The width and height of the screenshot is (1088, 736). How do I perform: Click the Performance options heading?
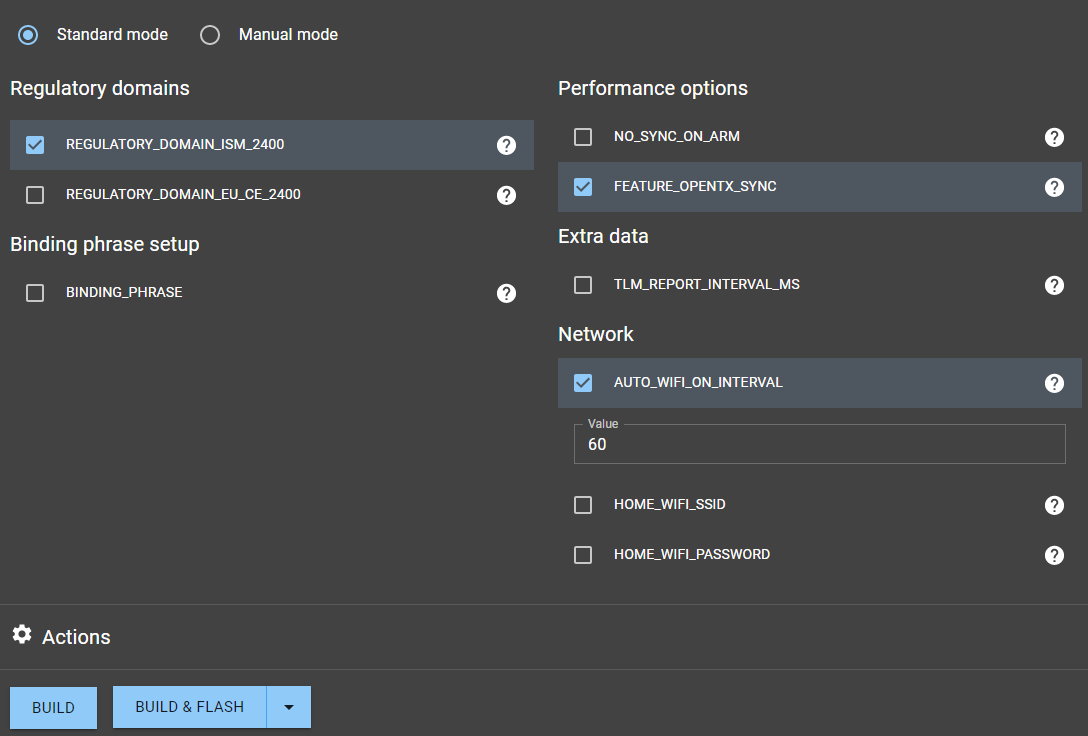653,88
